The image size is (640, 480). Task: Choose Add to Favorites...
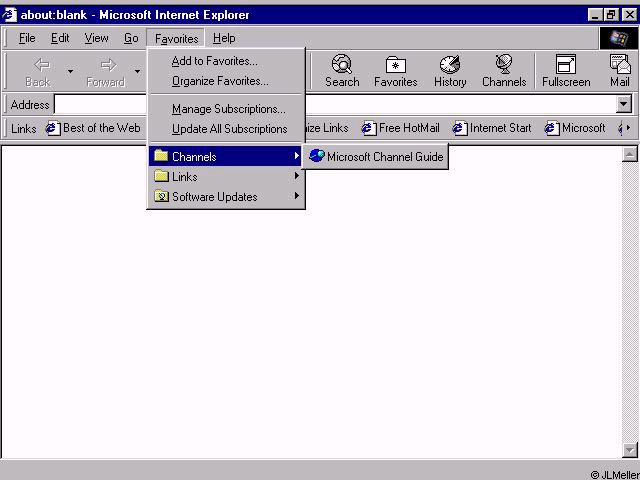(226, 61)
